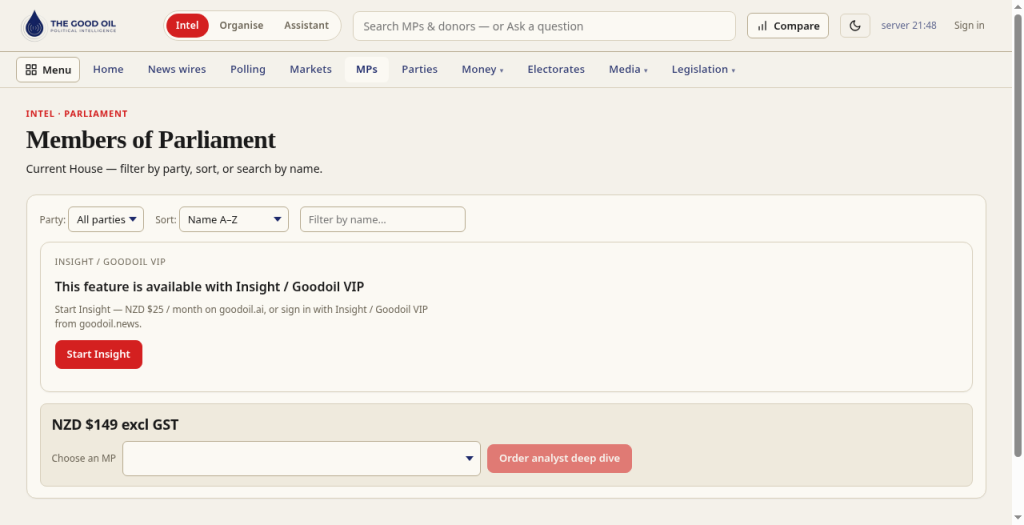Select the MPs nav tab
This screenshot has width=1024, height=525.
(x=366, y=69)
